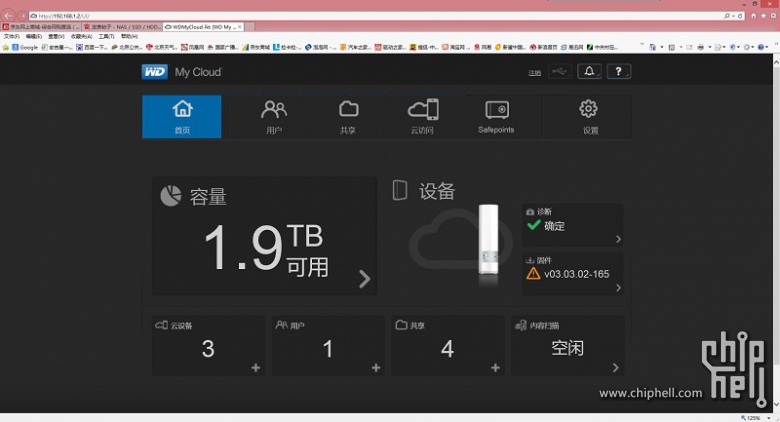Screen dimensions: 780x422
Task: Click the 用户 tile users icon
Action: pyautogui.click(x=282, y=325)
